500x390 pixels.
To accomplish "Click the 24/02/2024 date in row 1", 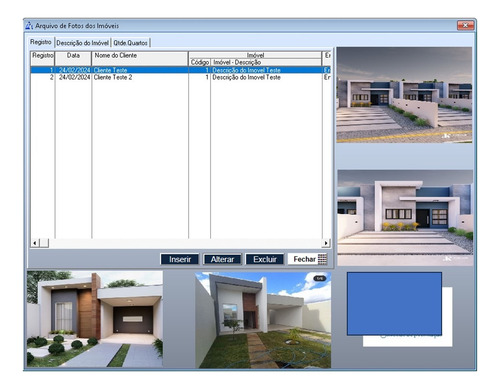I will 74,70.
